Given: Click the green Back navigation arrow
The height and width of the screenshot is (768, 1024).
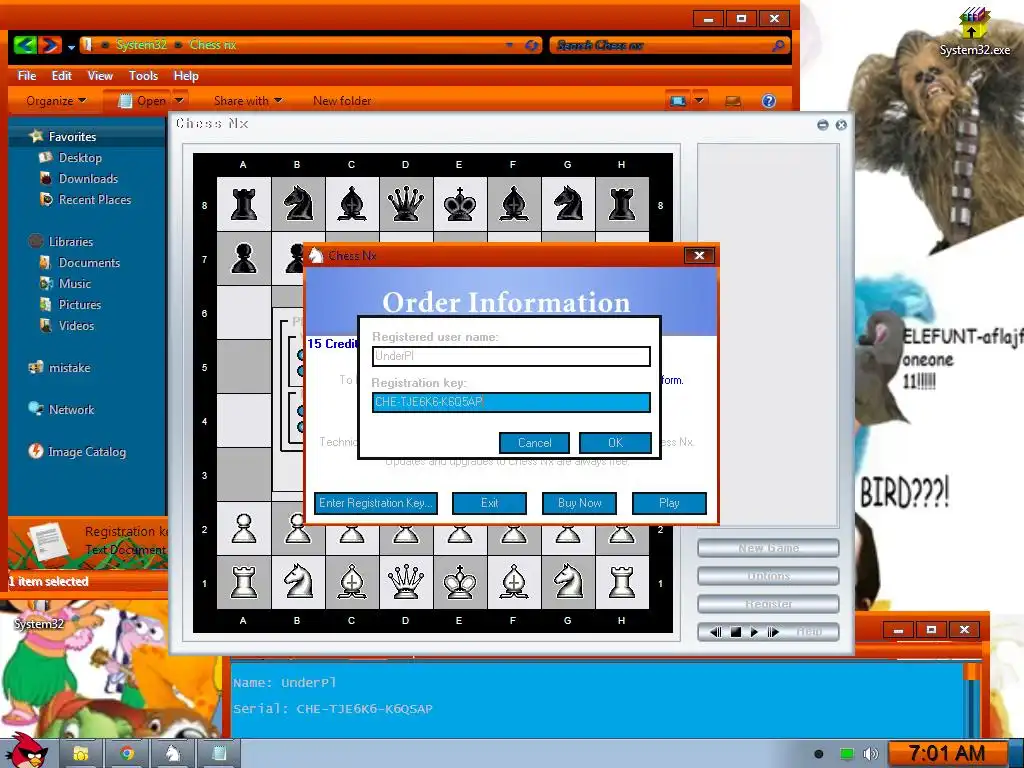Looking at the screenshot, I should point(24,45).
